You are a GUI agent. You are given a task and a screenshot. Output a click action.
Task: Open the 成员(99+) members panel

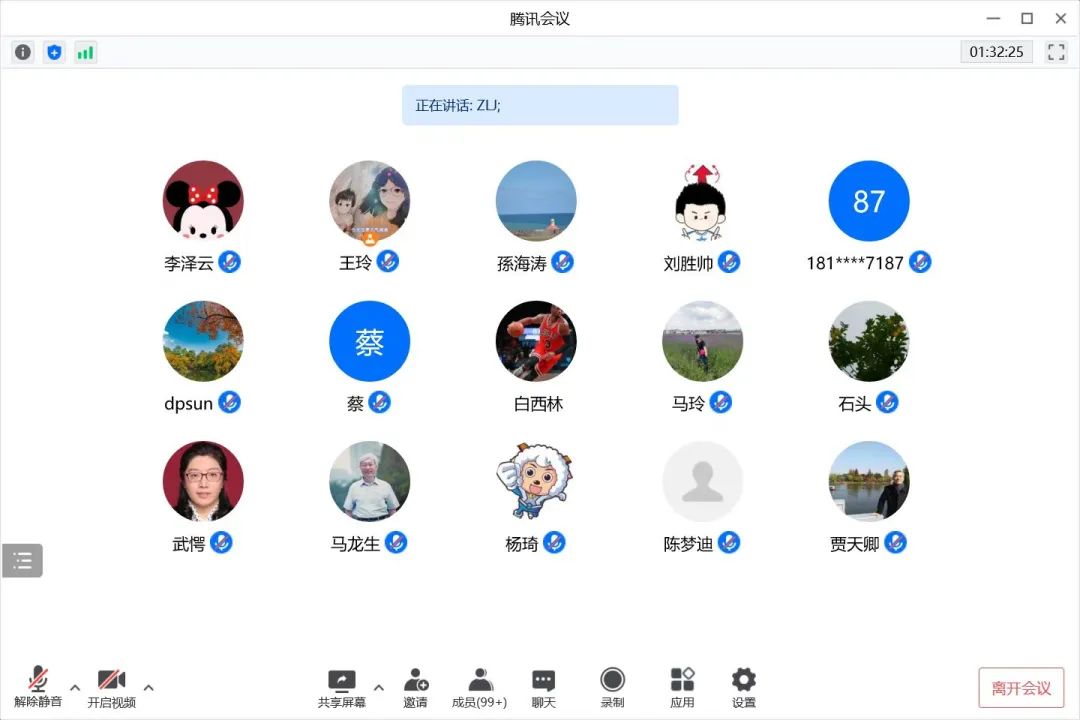click(479, 688)
